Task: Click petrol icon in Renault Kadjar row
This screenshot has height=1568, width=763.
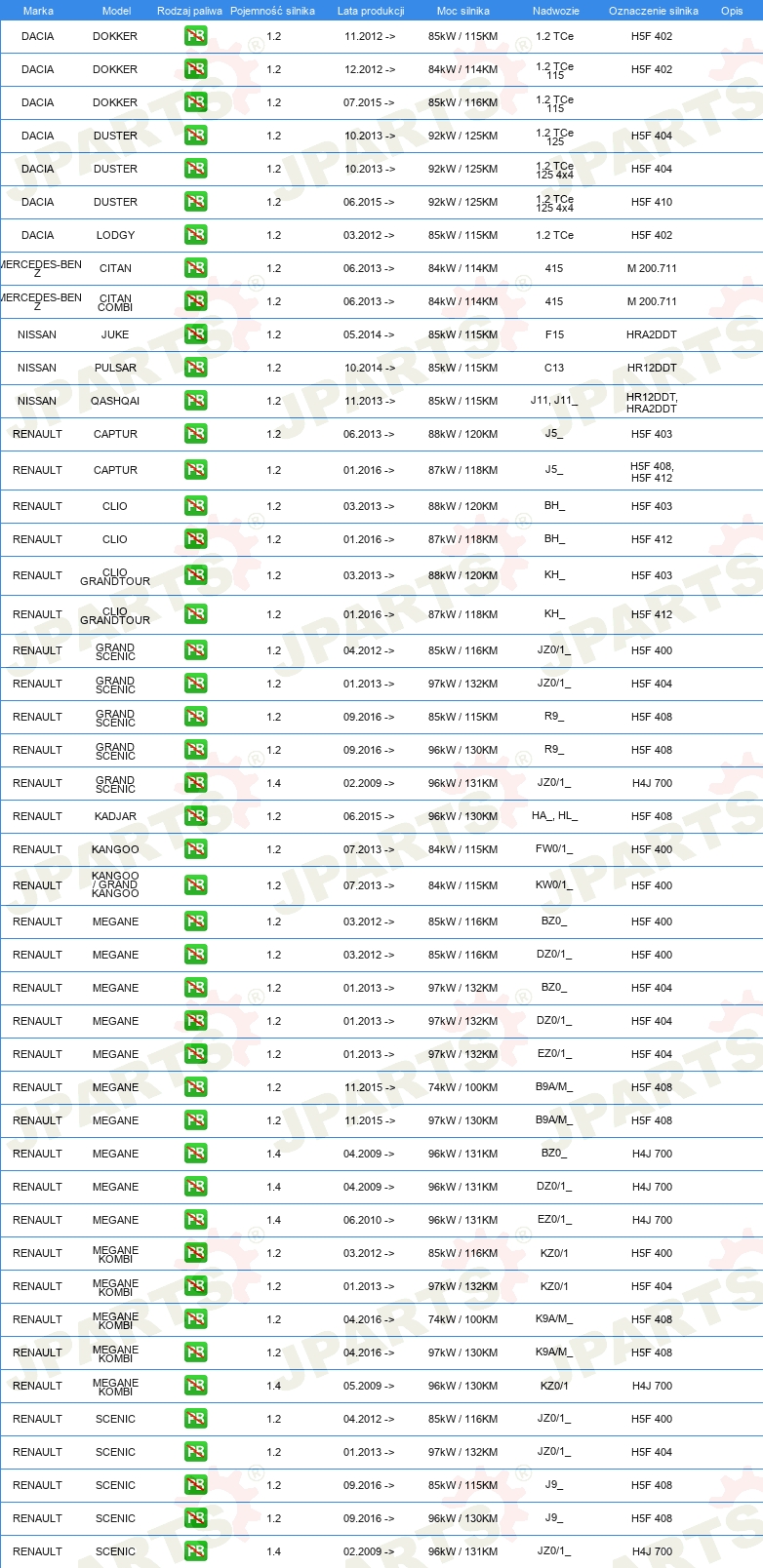Action: coord(195,817)
